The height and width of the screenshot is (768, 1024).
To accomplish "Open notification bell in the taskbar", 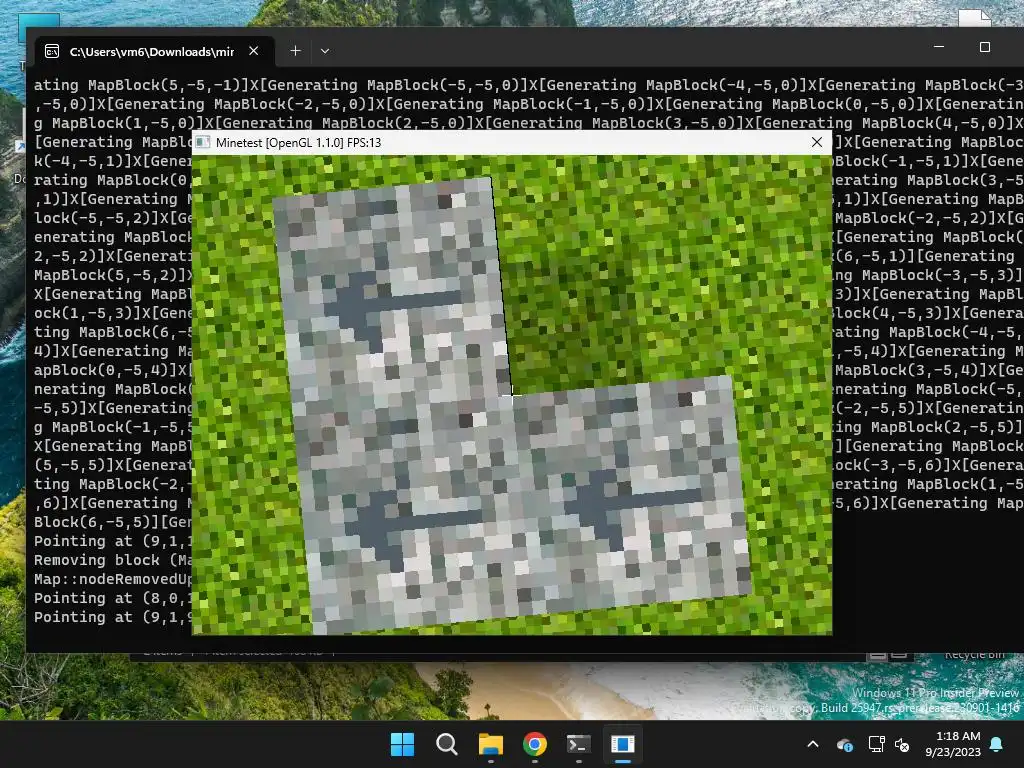I will pos(997,744).
